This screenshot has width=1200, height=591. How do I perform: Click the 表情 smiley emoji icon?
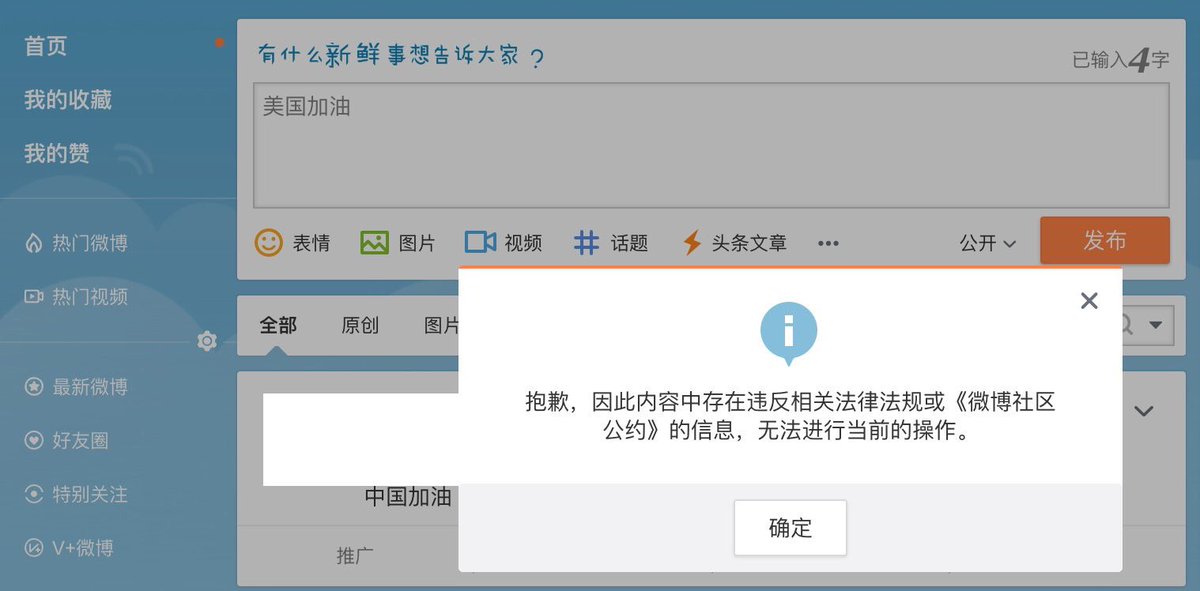point(268,242)
